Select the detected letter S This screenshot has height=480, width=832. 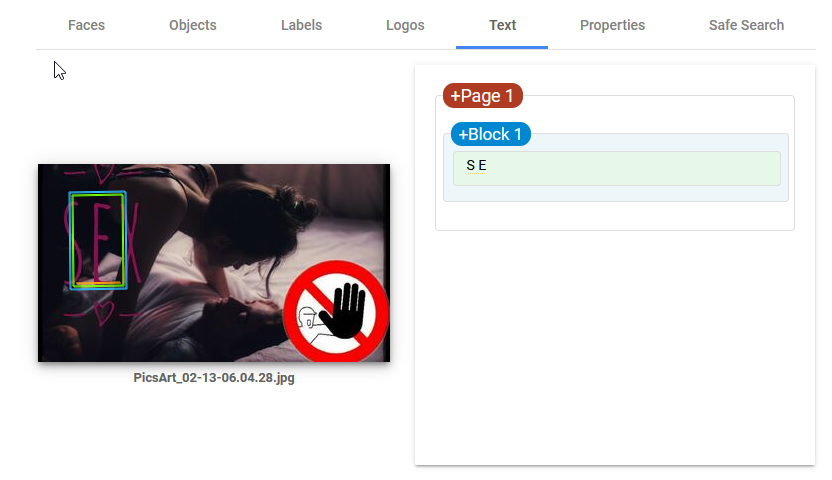[470, 165]
